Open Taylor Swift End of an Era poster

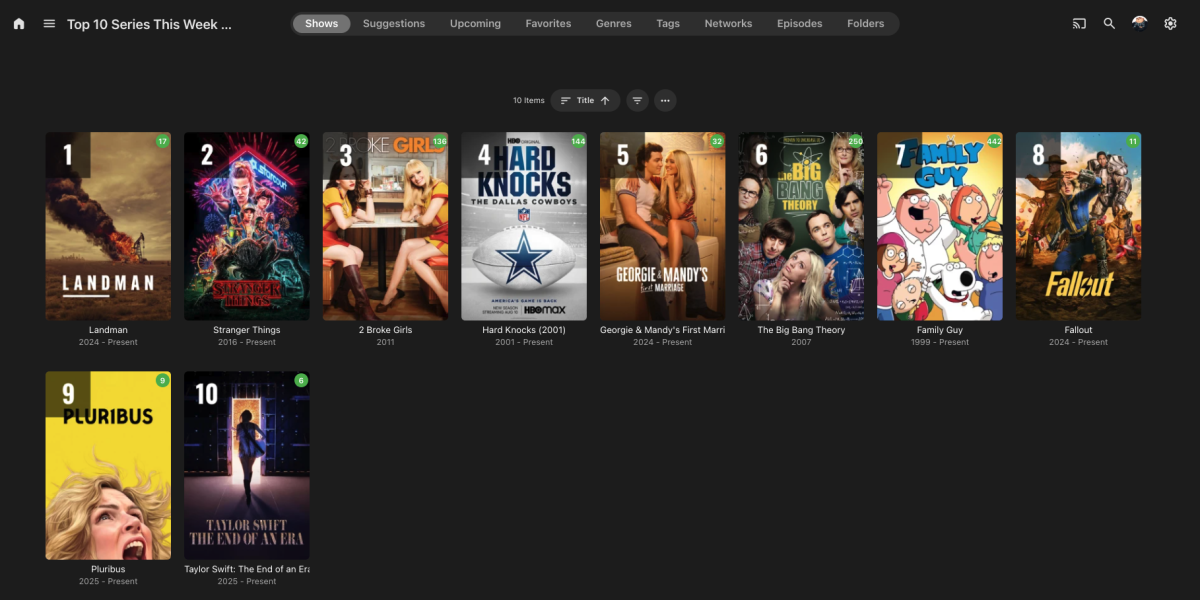[x=247, y=465]
